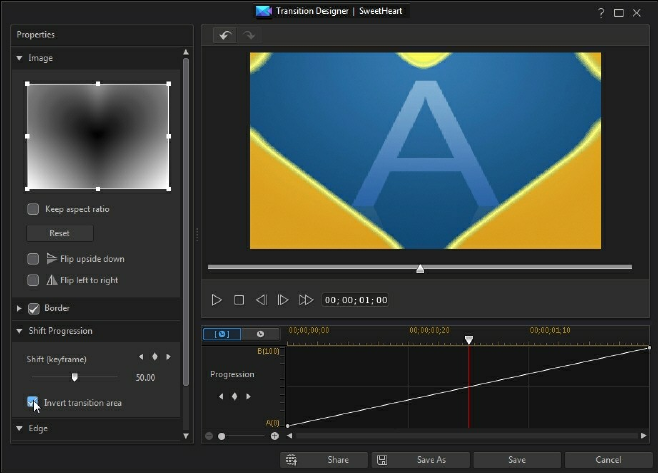Jump to next Progression keyframe
Image resolution: width=658 pixels, height=473 pixels.
point(248,396)
